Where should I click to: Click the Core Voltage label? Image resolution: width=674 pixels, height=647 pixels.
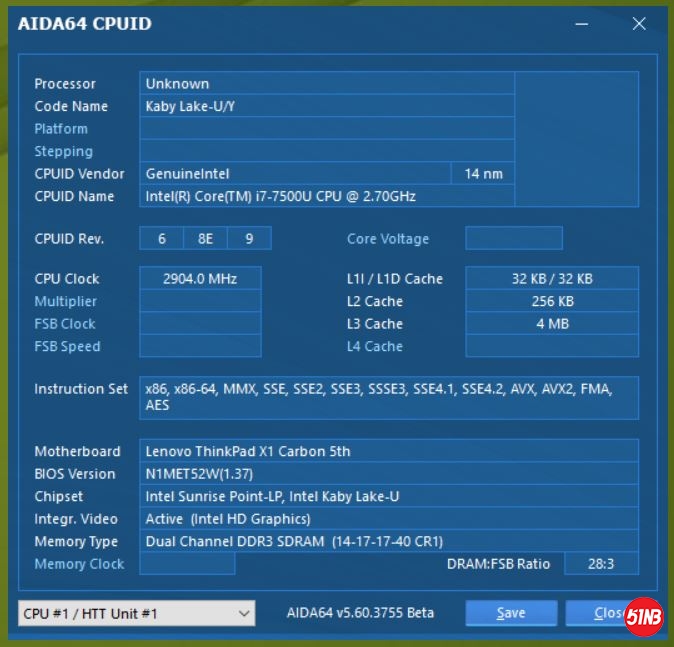tap(388, 239)
